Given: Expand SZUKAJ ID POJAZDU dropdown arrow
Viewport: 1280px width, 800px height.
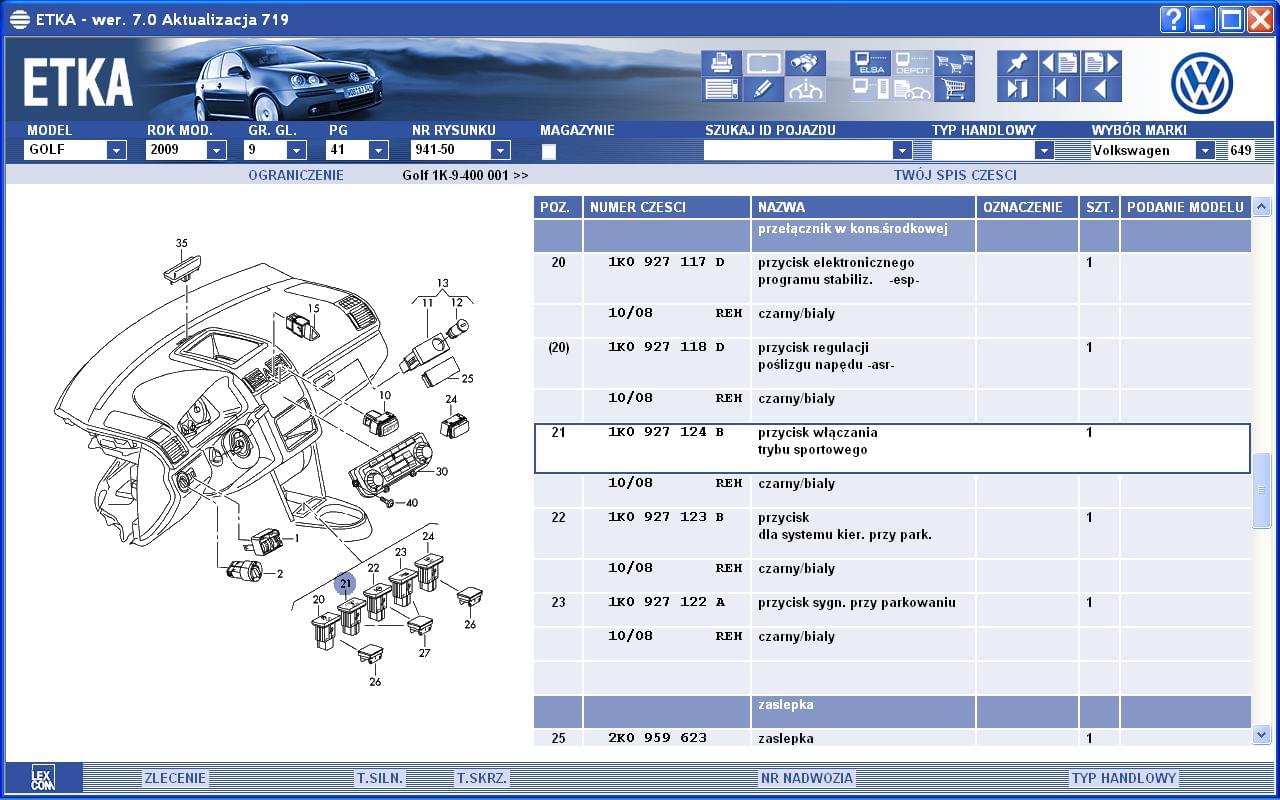Looking at the screenshot, I should click(902, 151).
